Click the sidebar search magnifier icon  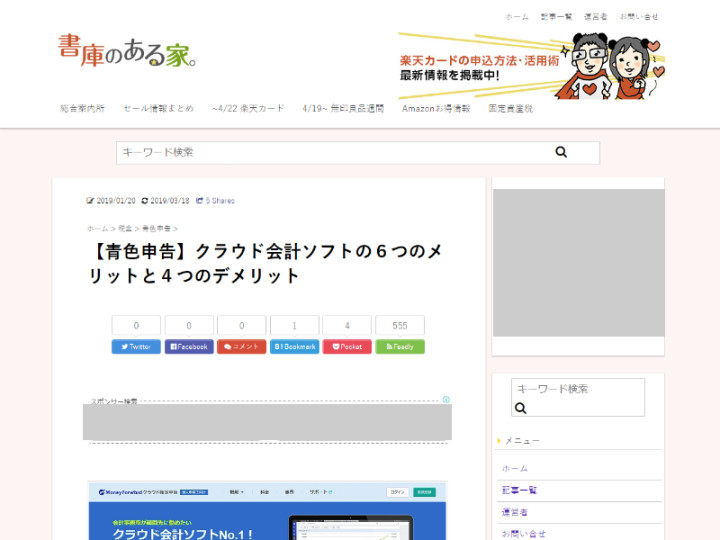[x=520, y=408]
